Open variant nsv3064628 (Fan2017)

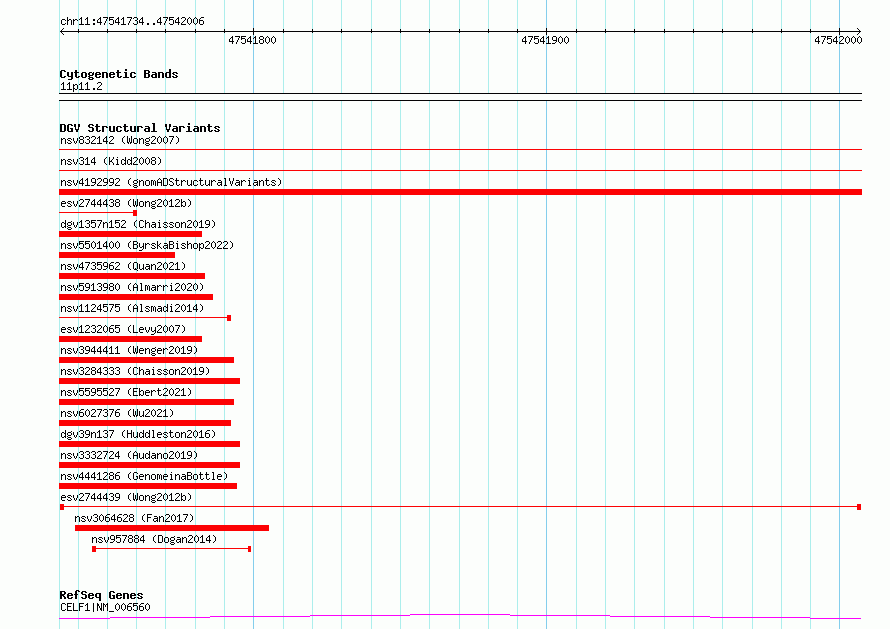135,518
